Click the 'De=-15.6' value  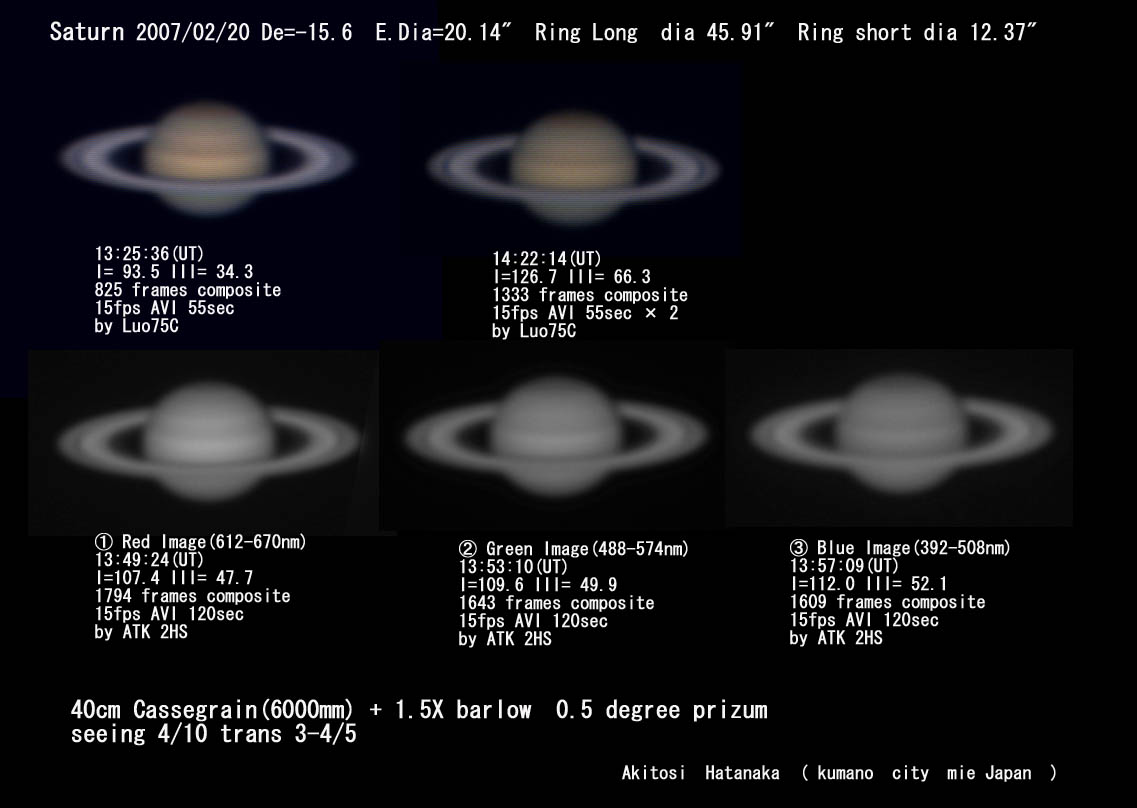pyautogui.click(x=307, y=32)
